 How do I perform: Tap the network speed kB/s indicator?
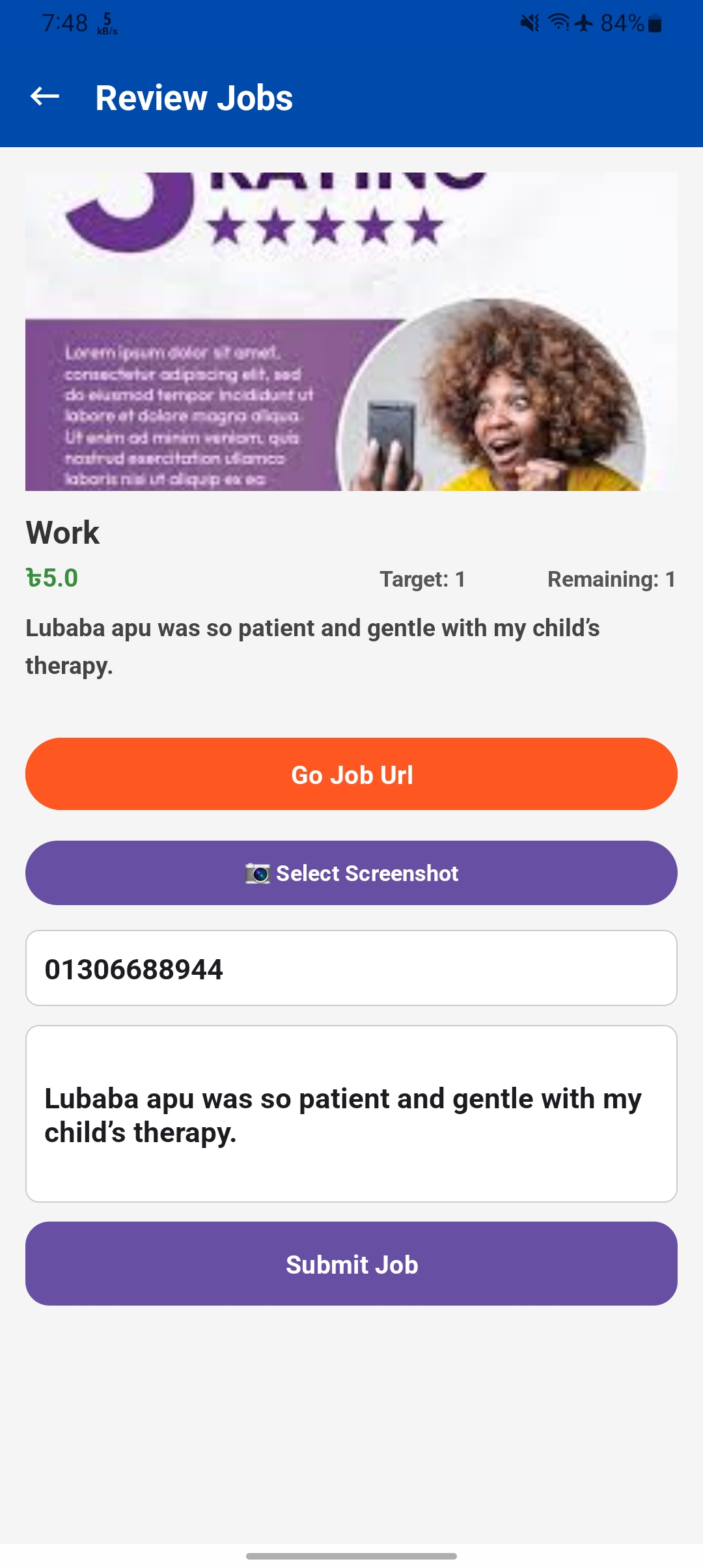[x=107, y=24]
